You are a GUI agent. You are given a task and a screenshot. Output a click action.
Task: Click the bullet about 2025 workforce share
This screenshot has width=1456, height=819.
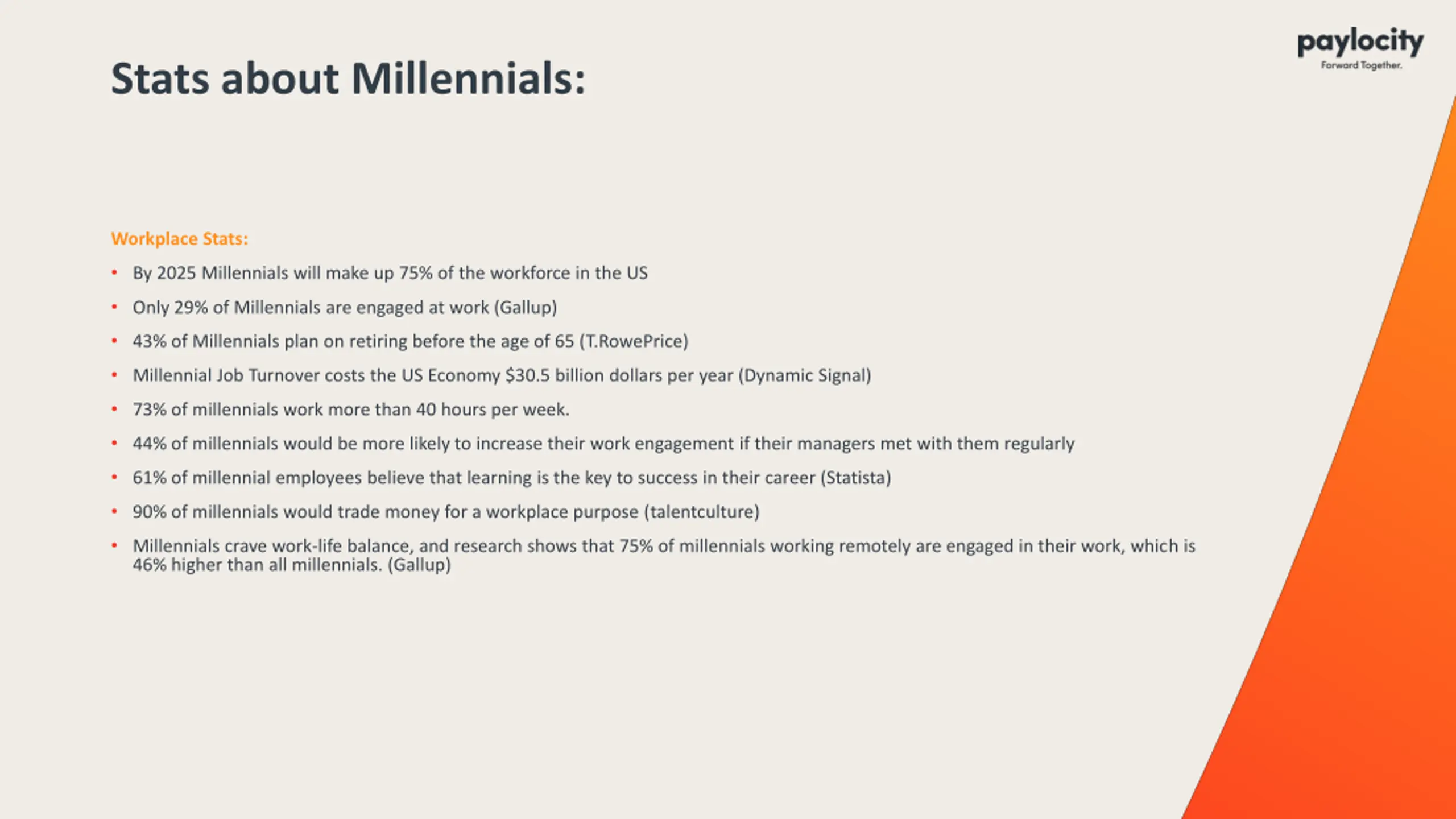click(x=390, y=273)
